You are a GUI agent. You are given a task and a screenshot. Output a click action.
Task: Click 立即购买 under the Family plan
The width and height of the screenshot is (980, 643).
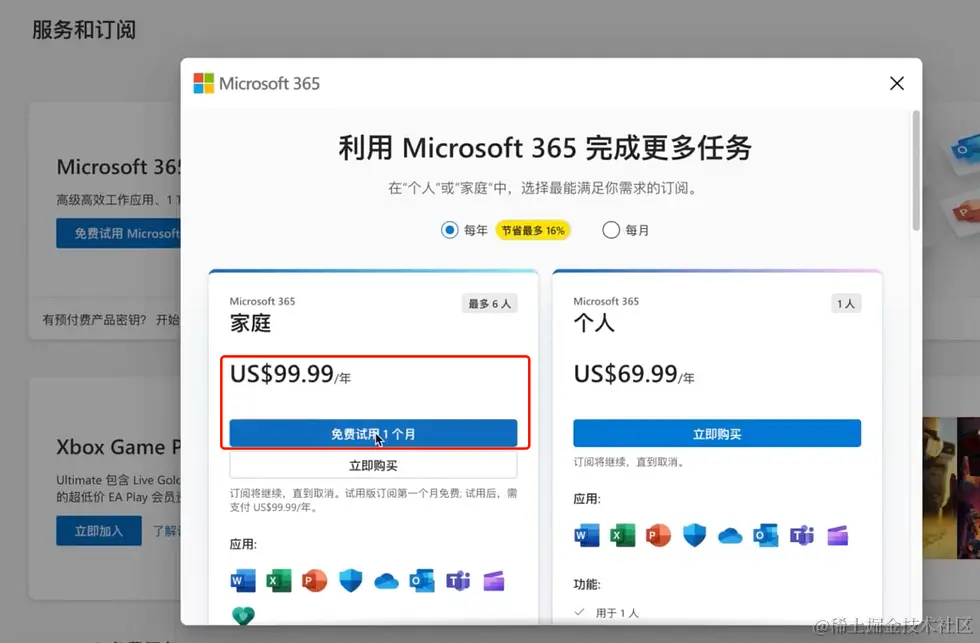coord(373,466)
